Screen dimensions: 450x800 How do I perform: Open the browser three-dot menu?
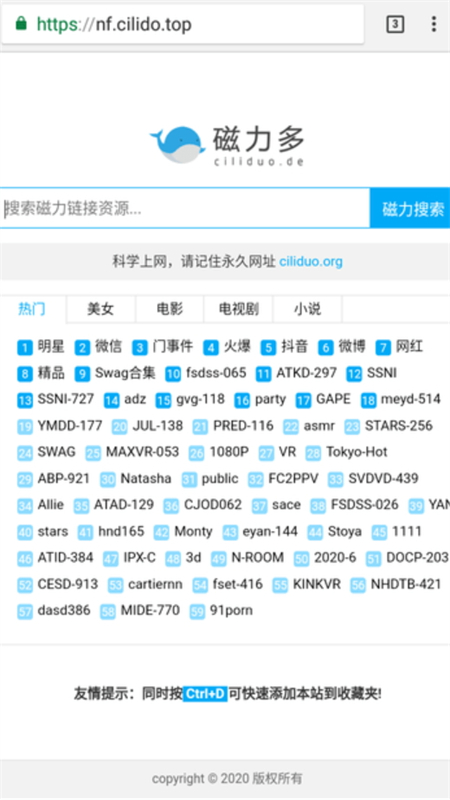433,24
